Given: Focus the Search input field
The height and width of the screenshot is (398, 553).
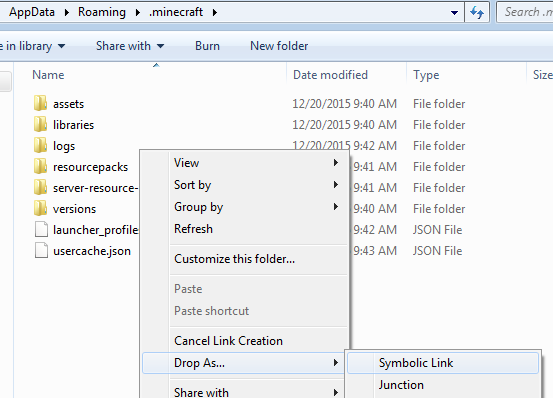Looking at the screenshot, I should click(526, 12).
